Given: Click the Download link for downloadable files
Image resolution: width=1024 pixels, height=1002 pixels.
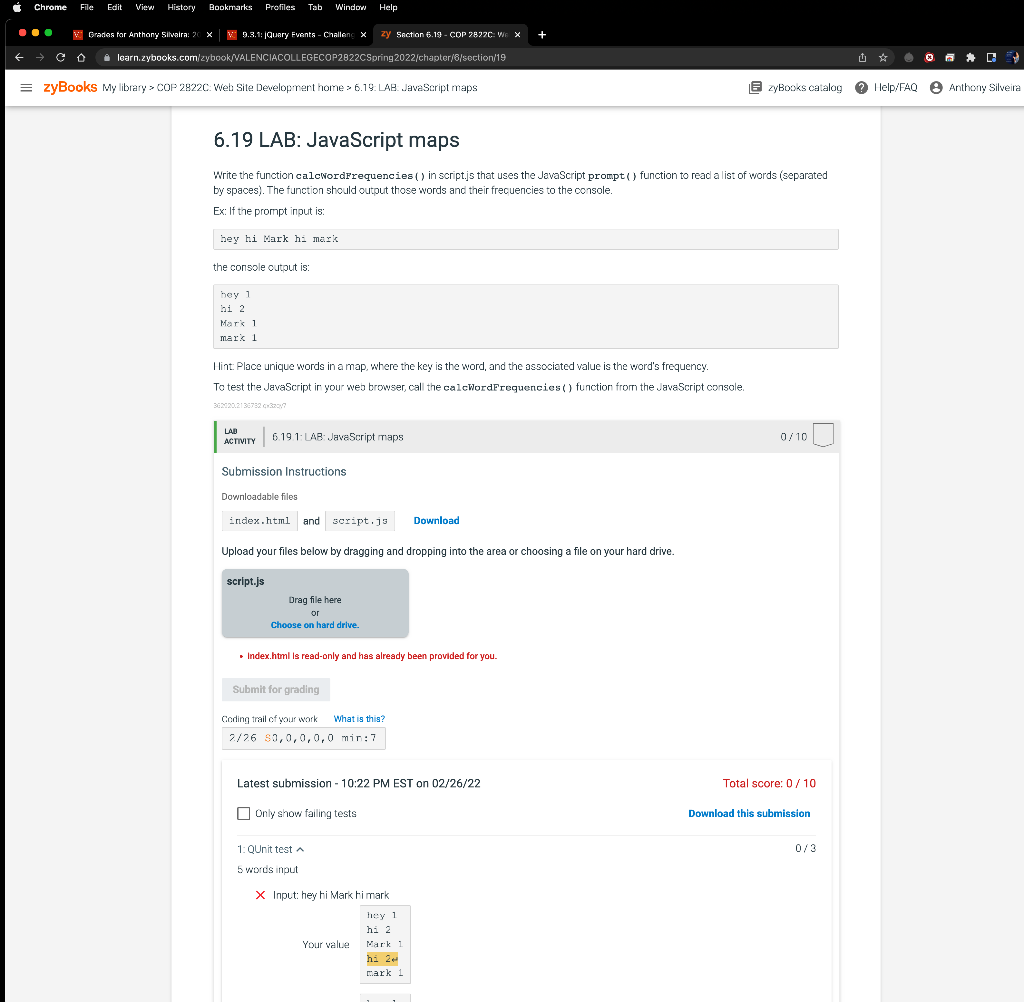Looking at the screenshot, I should click(436, 520).
